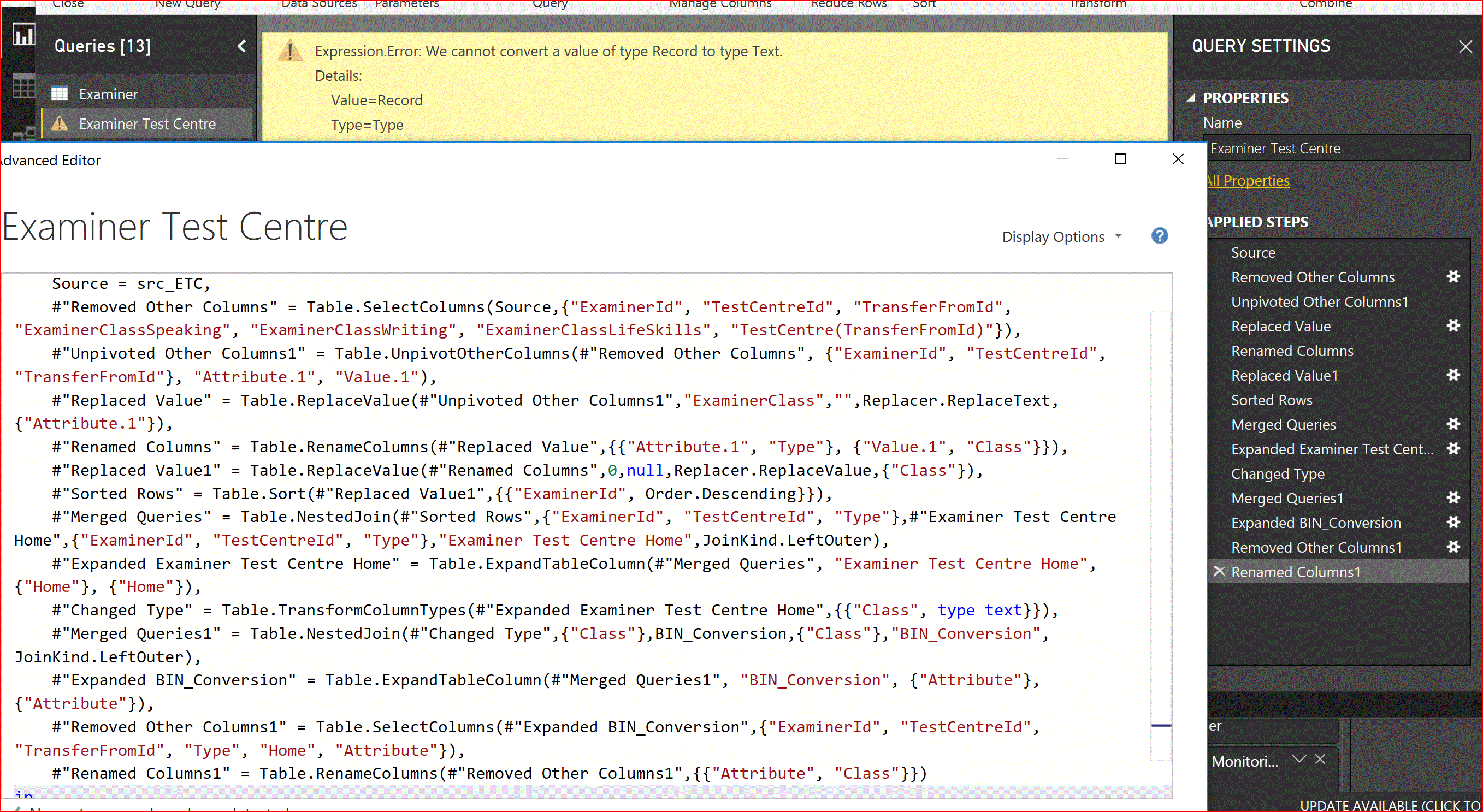This screenshot has width=1483, height=812.
Task: Select the Sorted Rows step
Action: click(x=1271, y=399)
